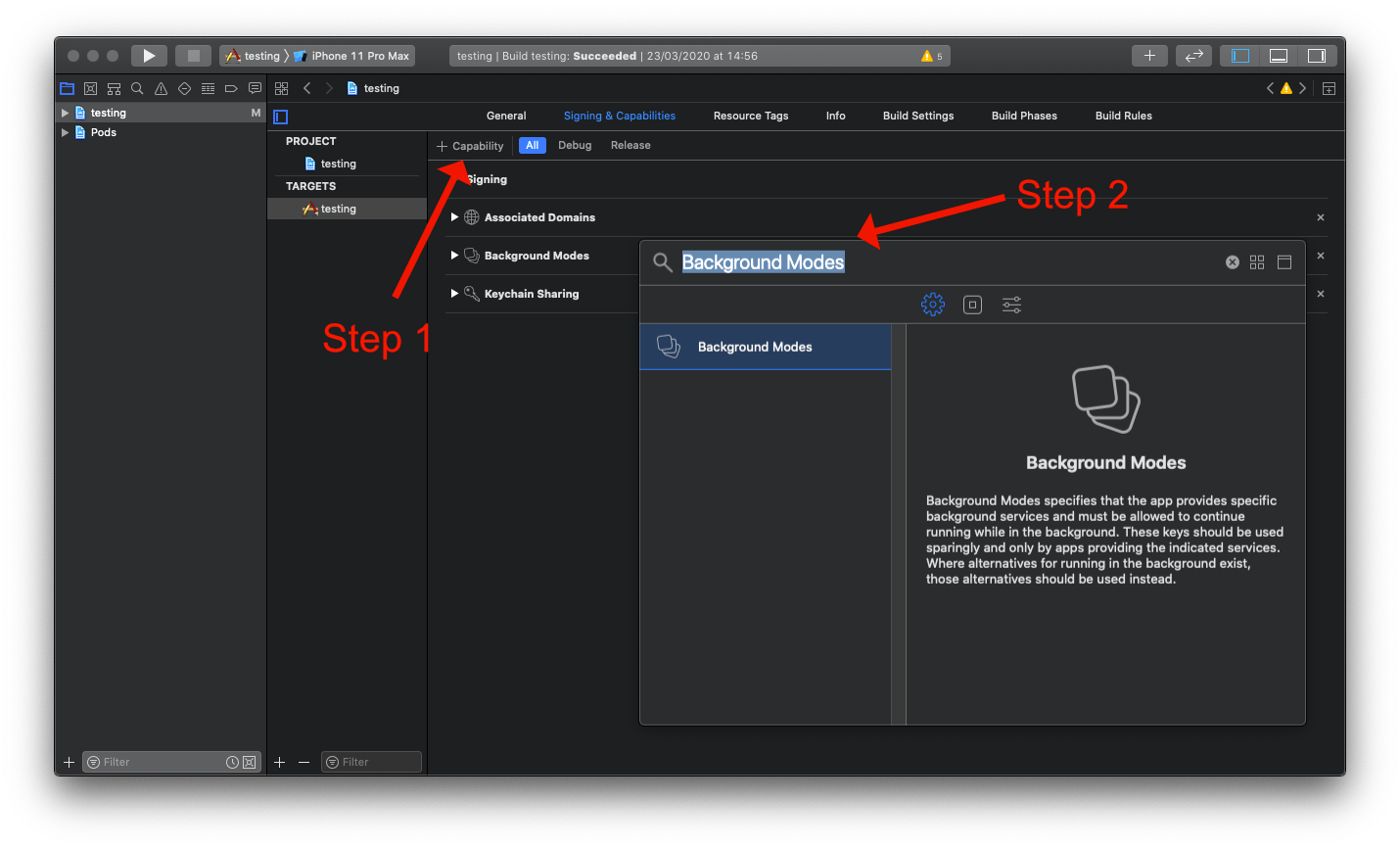Image resolution: width=1400 pixels, height=848 pixels.
Task: Show the 5 warnings in activity bar
Action: coord(931,56)
